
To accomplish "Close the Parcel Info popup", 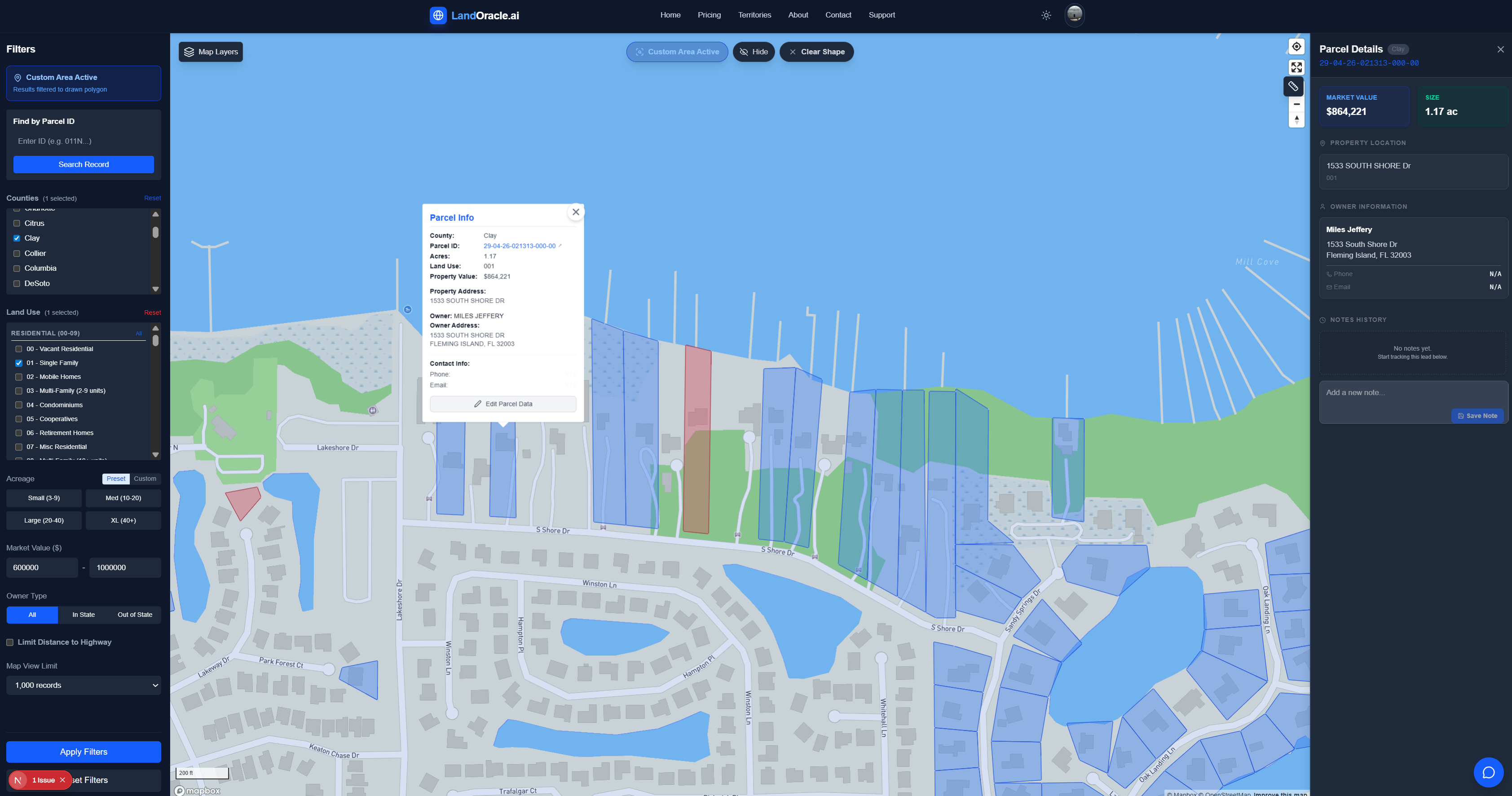I will pyautogui.click(x=575, y=212).
